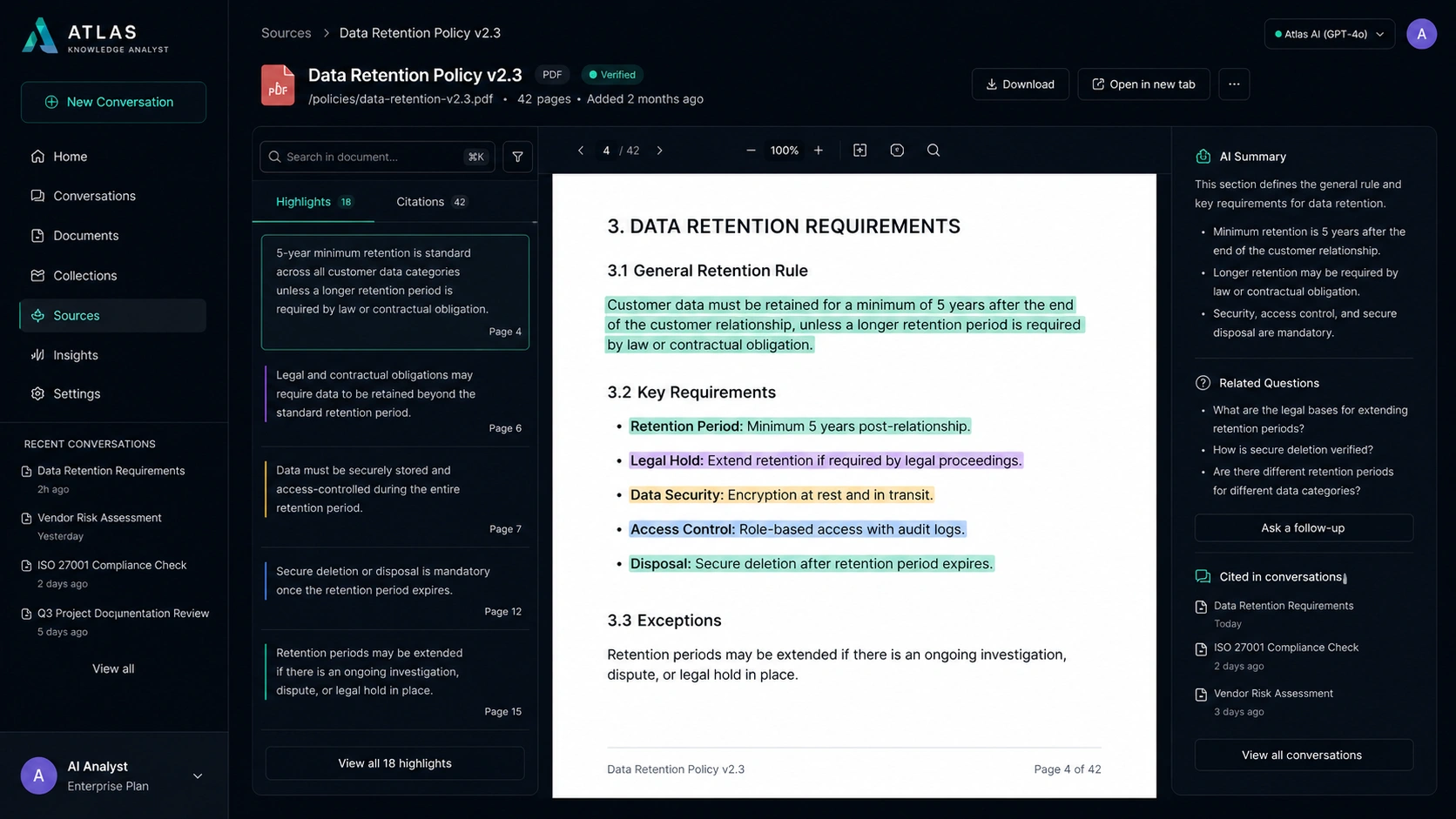
Task: Click the green Retention Period highlight line
Action: [x=799, y=426]
